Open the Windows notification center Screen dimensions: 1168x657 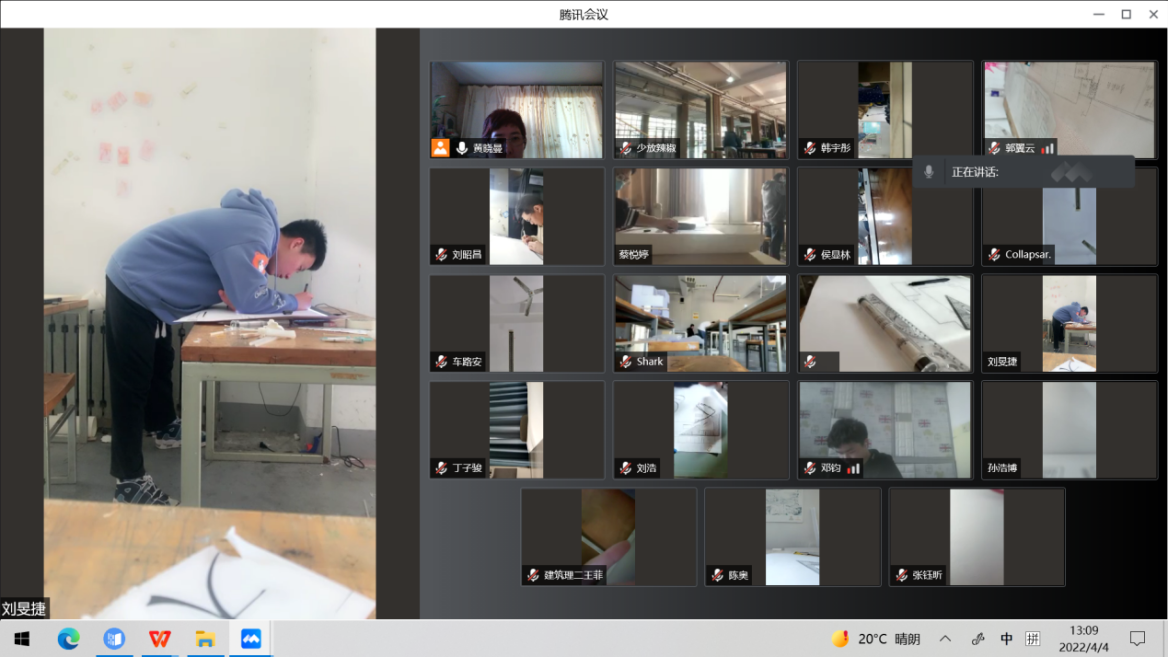(1137, 639)
